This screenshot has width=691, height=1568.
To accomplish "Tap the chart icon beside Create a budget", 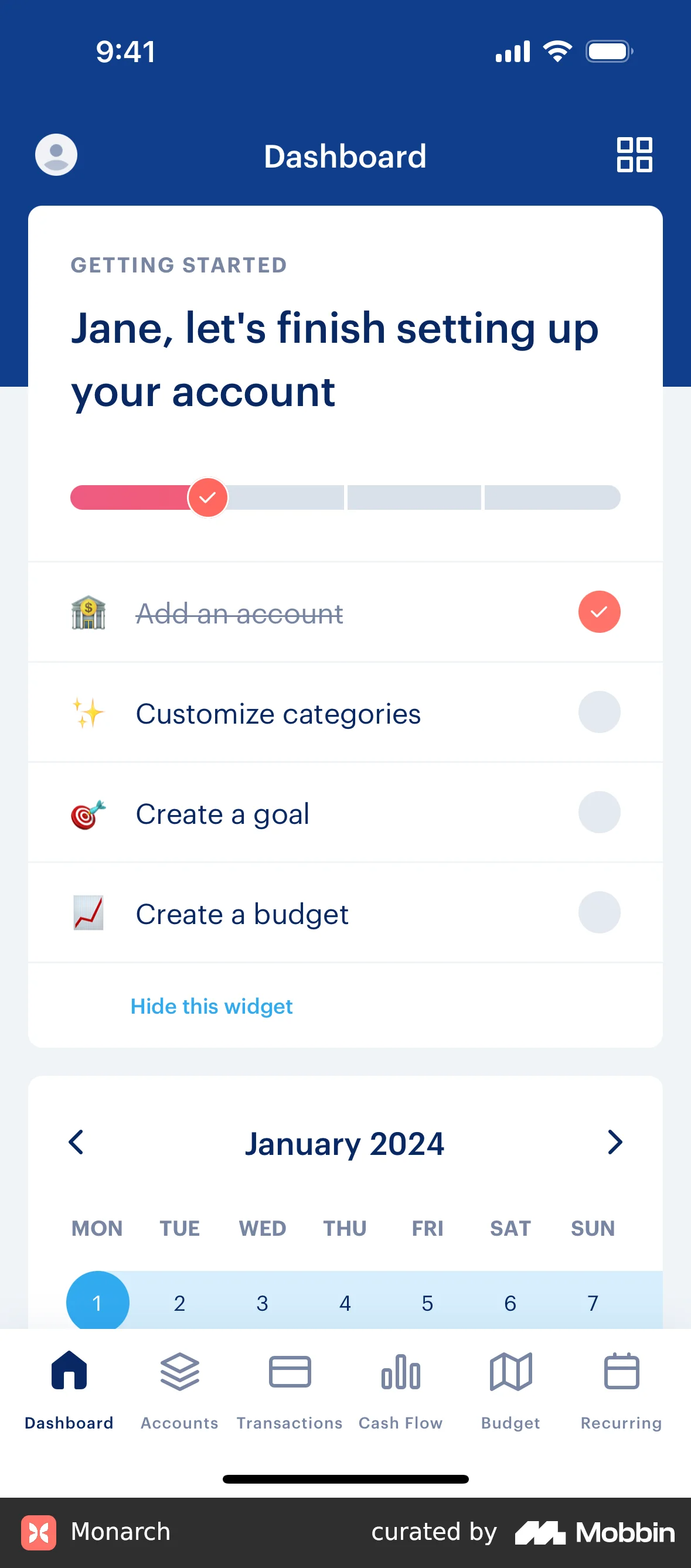I will (x=88, y=913).
